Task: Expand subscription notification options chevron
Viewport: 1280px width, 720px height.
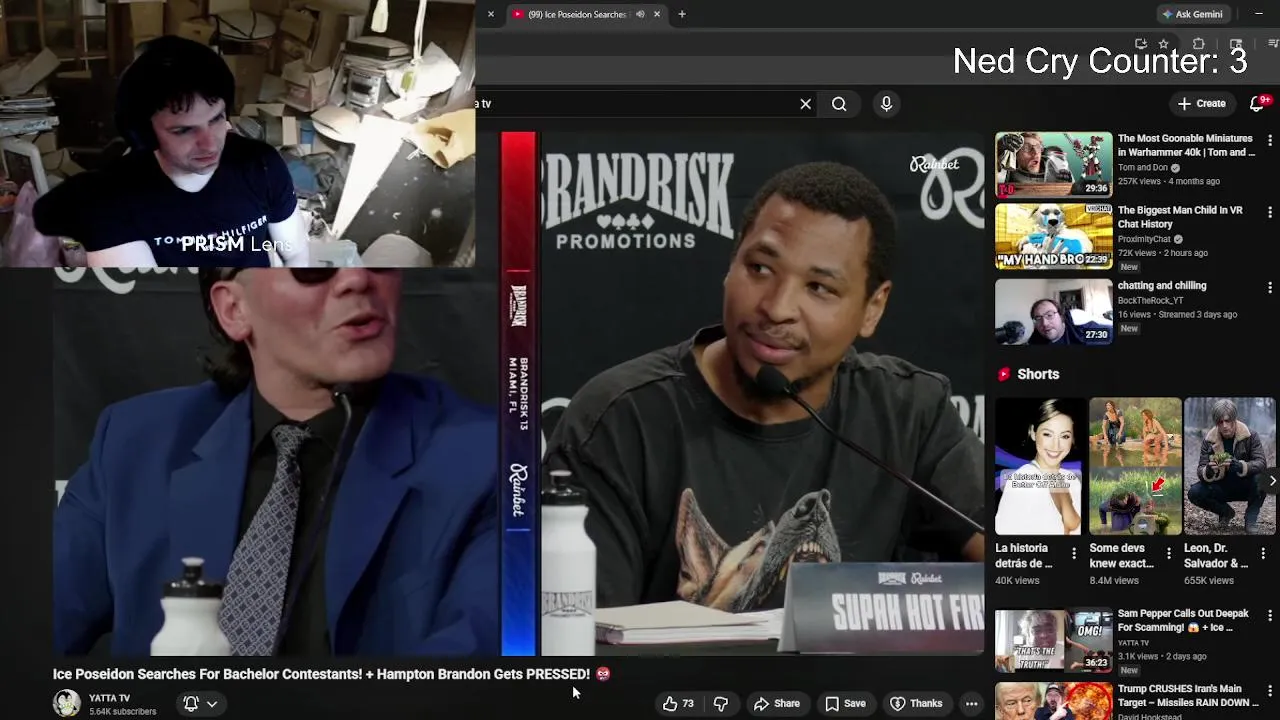Action: pyautogui.click(x=212, y=704)
